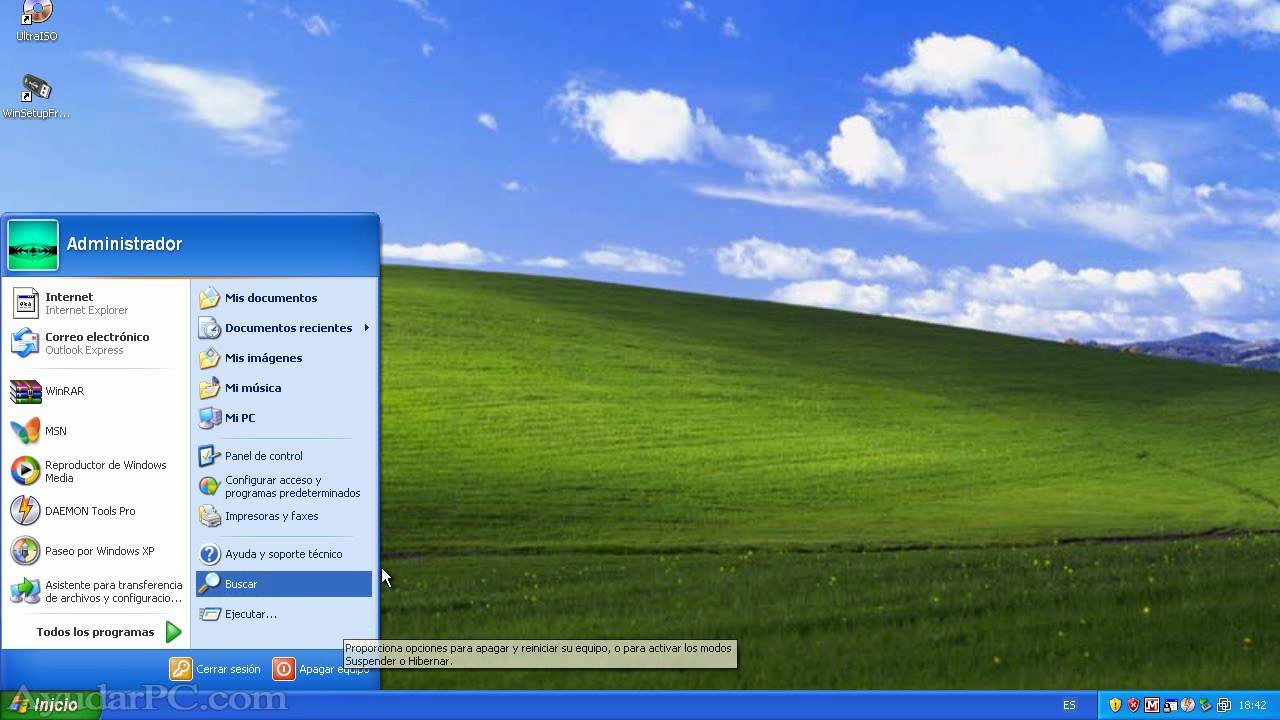Click the ES language indicator

tap(1069, 705)
